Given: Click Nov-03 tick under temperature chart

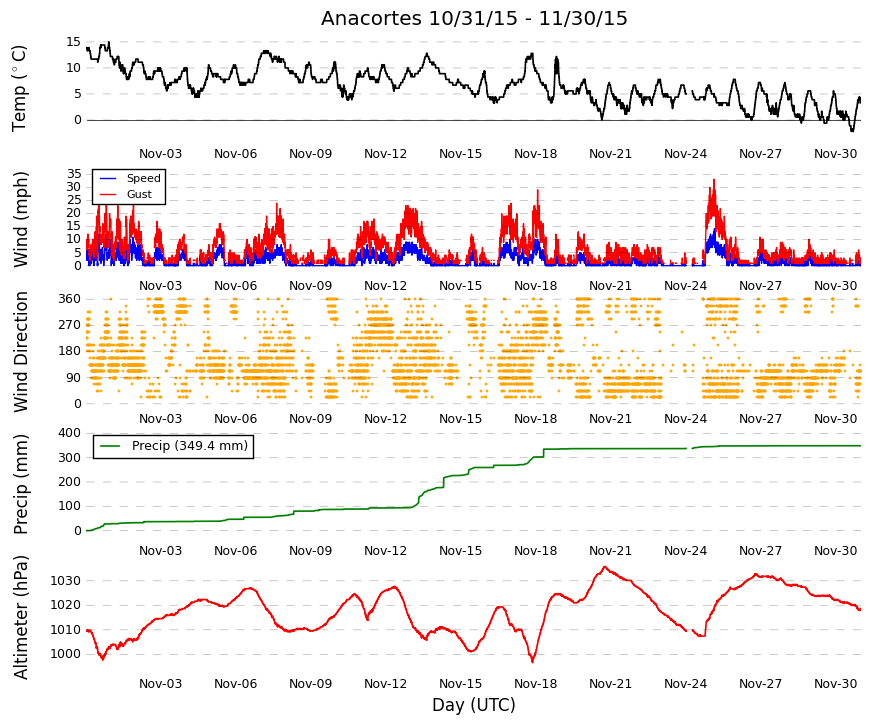Looking at the screenshot, I should tap(160, 154).
